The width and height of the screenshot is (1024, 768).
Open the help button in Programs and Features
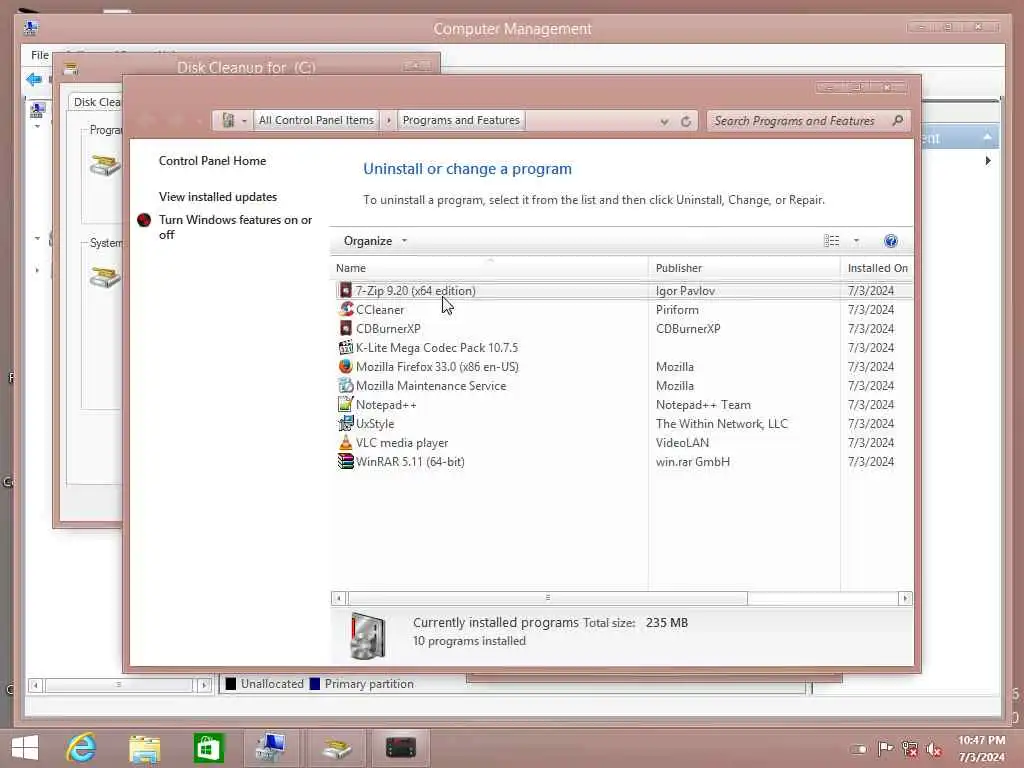(x=890, y=241)
